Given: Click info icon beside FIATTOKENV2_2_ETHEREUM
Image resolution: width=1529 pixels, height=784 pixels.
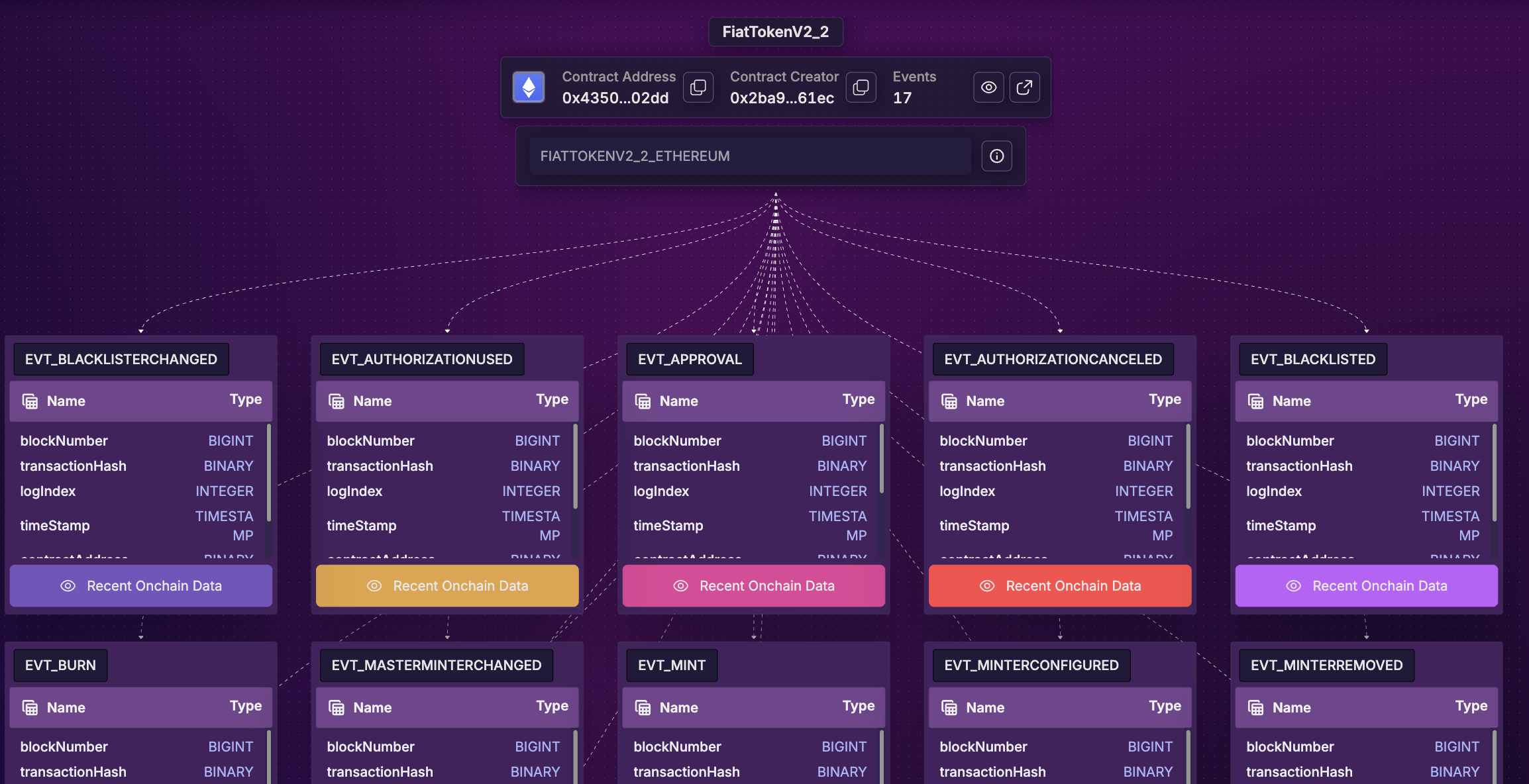Looking at the screenshot, I should (996, 156).
